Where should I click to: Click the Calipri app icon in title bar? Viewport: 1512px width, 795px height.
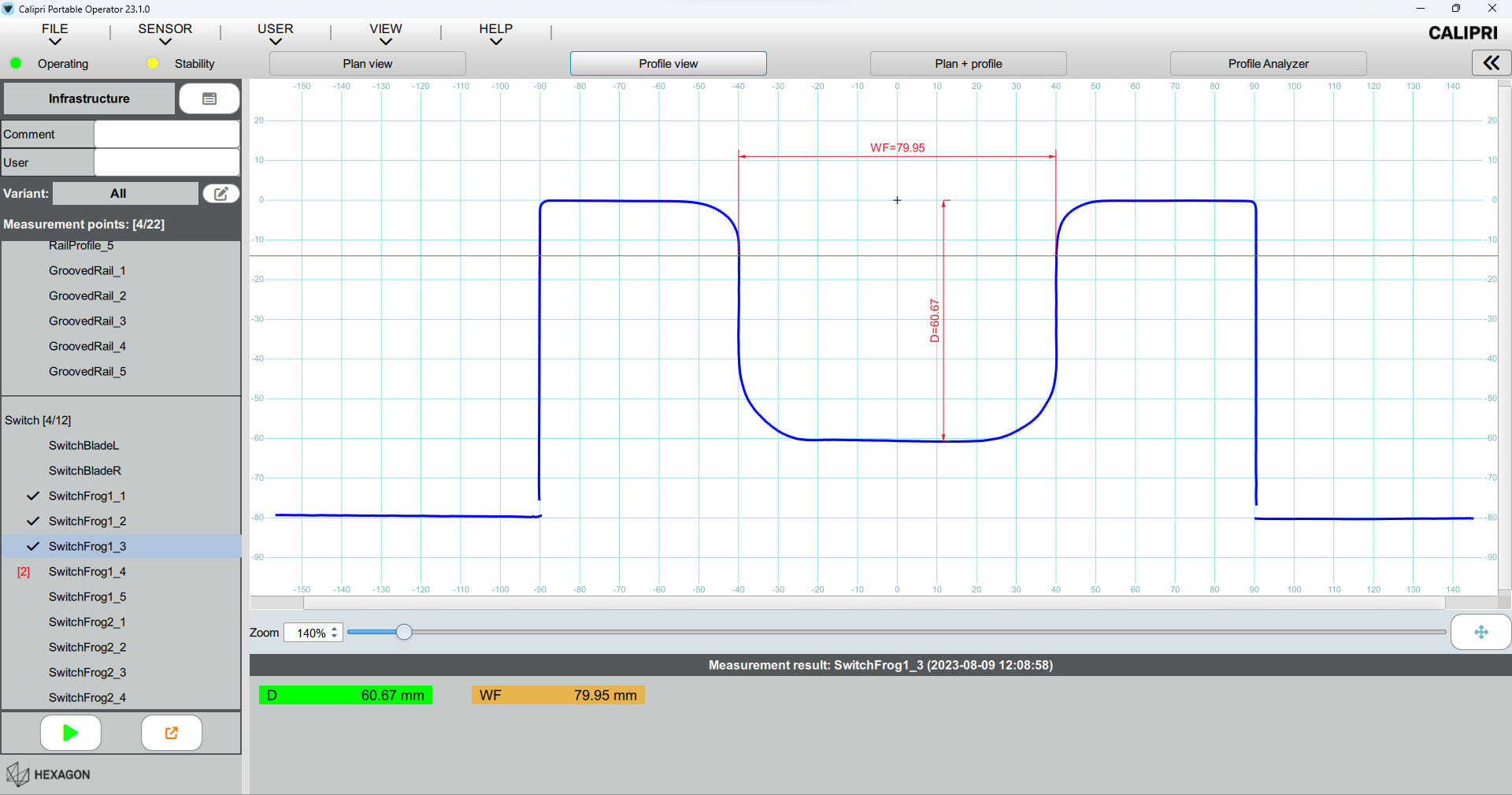(x=9, y=9)
